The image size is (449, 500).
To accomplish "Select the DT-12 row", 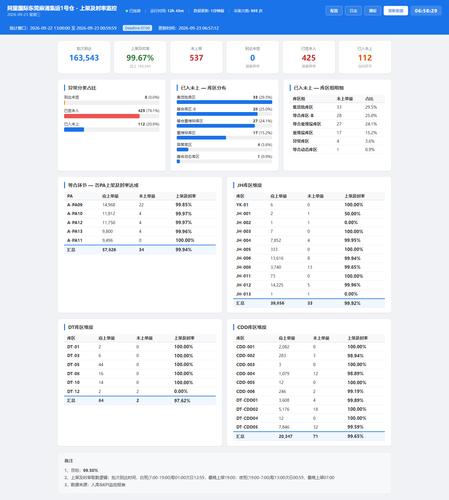I will coord(140,391).
